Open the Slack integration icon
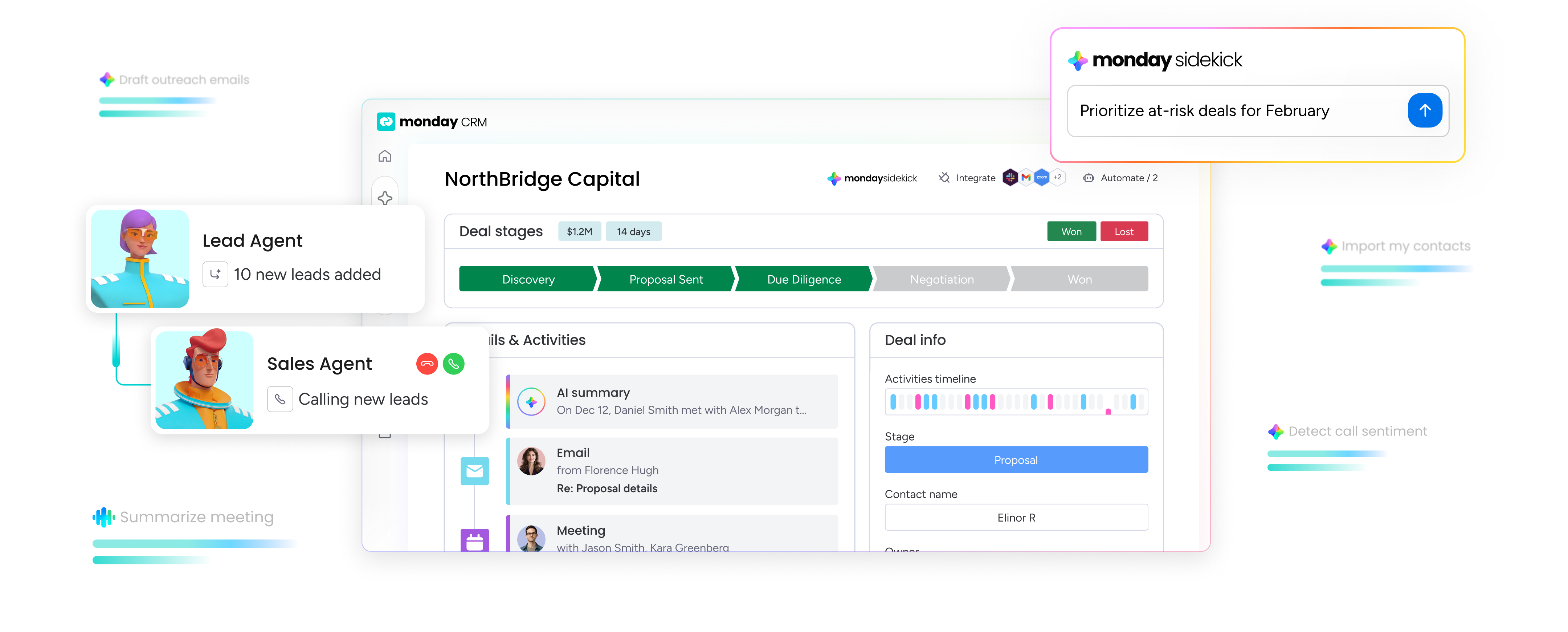The height and width of the screenshot is (632, 1568). click(x=1010, y=178)
